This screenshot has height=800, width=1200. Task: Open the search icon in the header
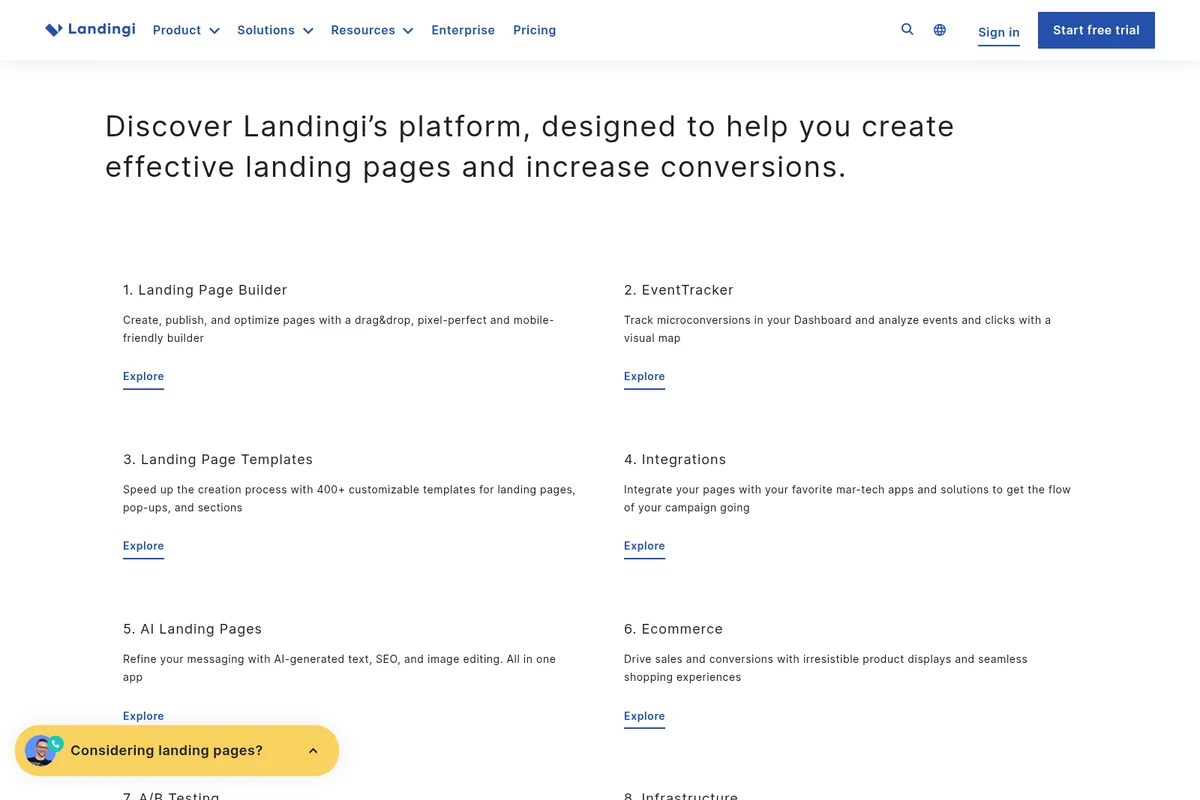point(907,29)
